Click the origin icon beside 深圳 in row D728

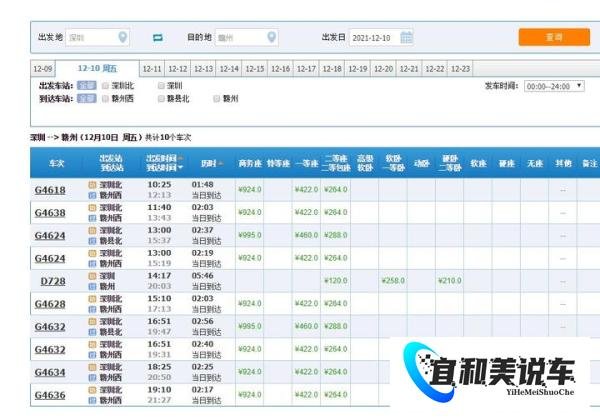(92, 276)
